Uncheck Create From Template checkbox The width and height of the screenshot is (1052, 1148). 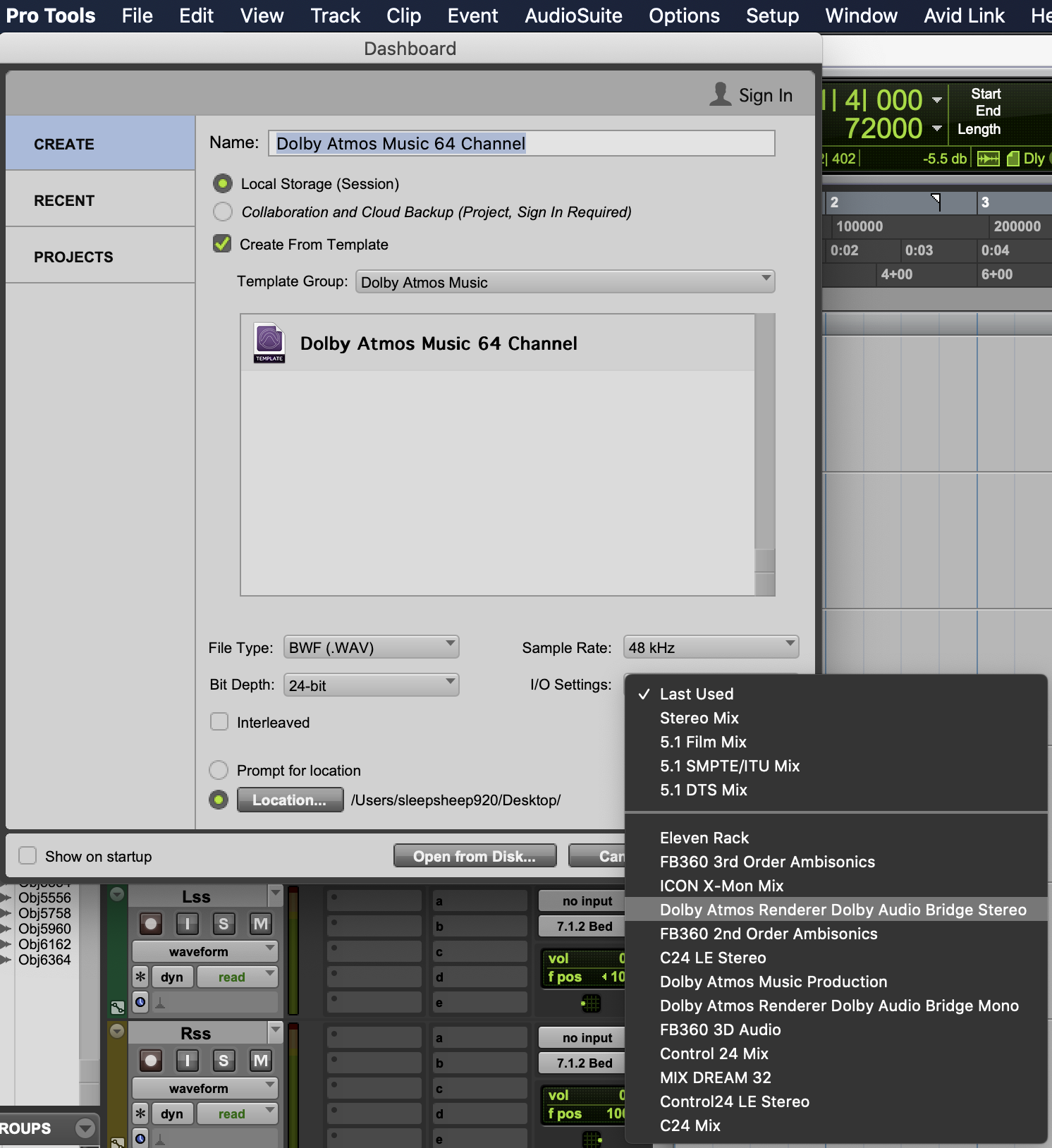[x=222, y=244]
